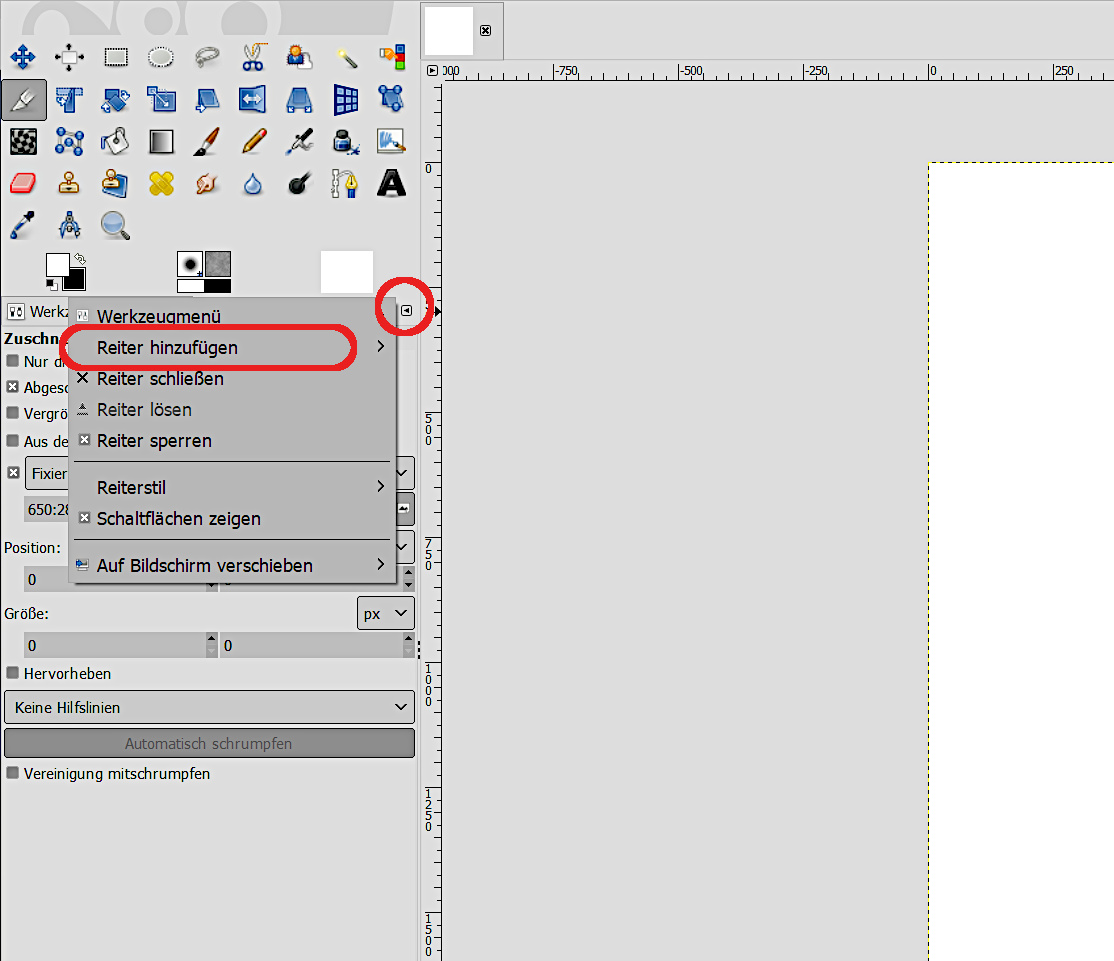The height and width of the screenshot is (961, 1114).
Task: Select the Eraser tool
Action: pos(23,183)
